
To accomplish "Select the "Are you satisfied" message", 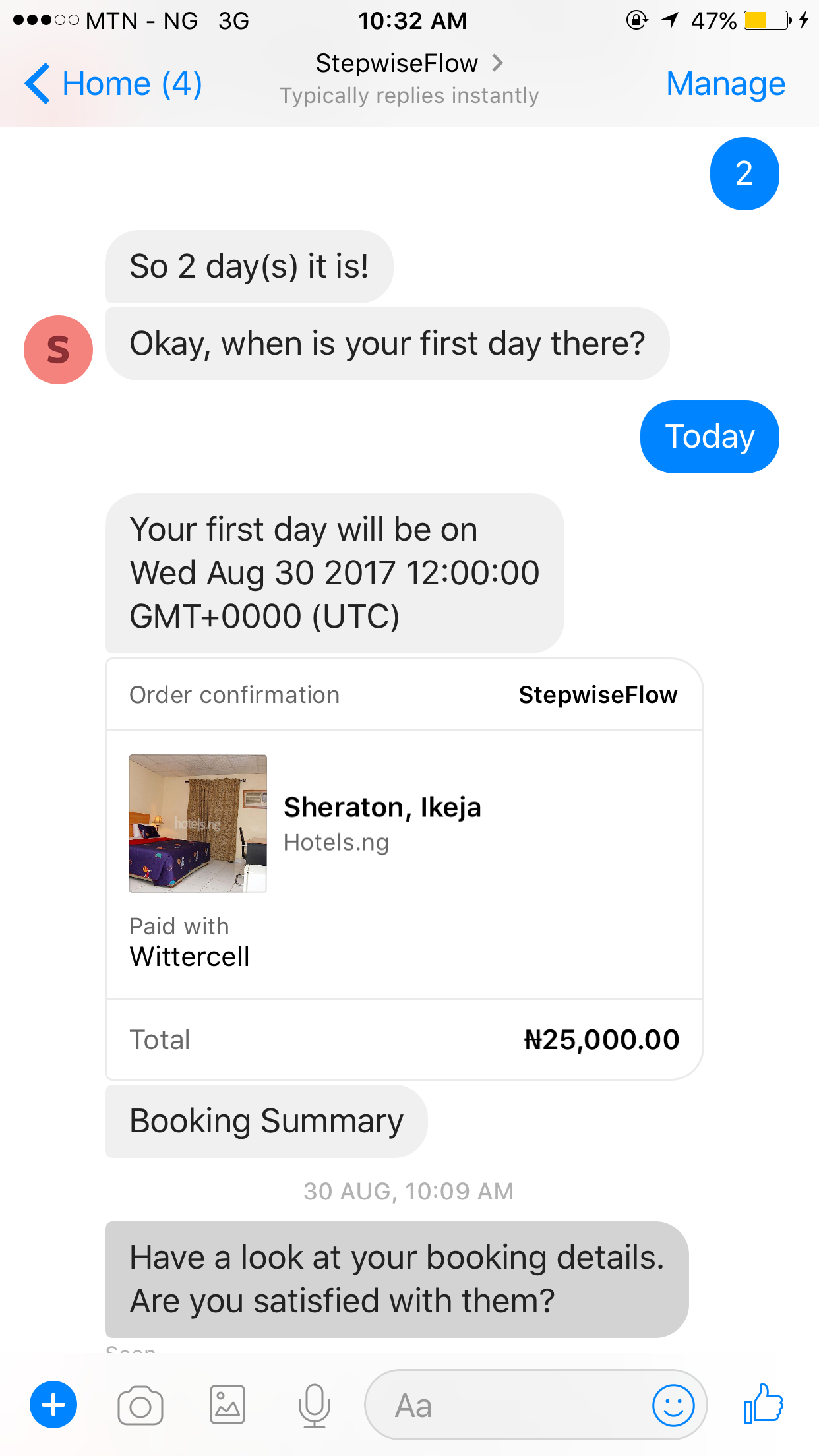I will coord(396,1279).
